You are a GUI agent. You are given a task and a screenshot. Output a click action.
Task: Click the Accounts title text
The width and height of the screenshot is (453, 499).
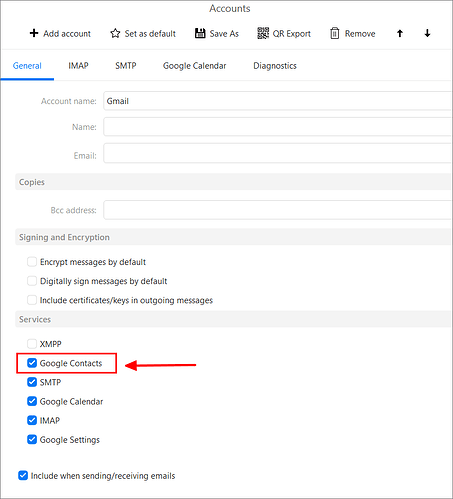[230, 8]
